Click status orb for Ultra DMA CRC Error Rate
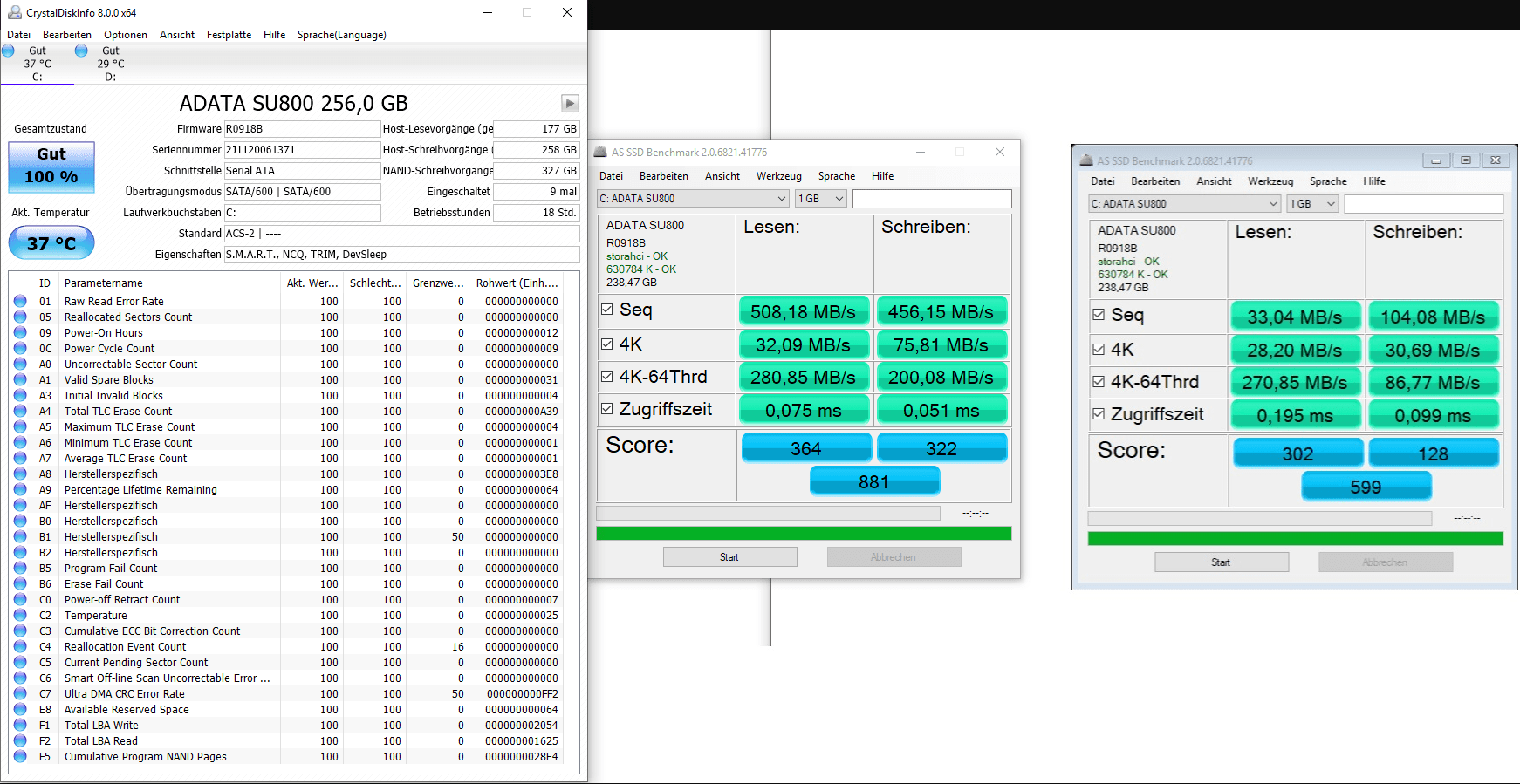The width and height of the screenshot is (1520, 784). click(x=20, y=693)
